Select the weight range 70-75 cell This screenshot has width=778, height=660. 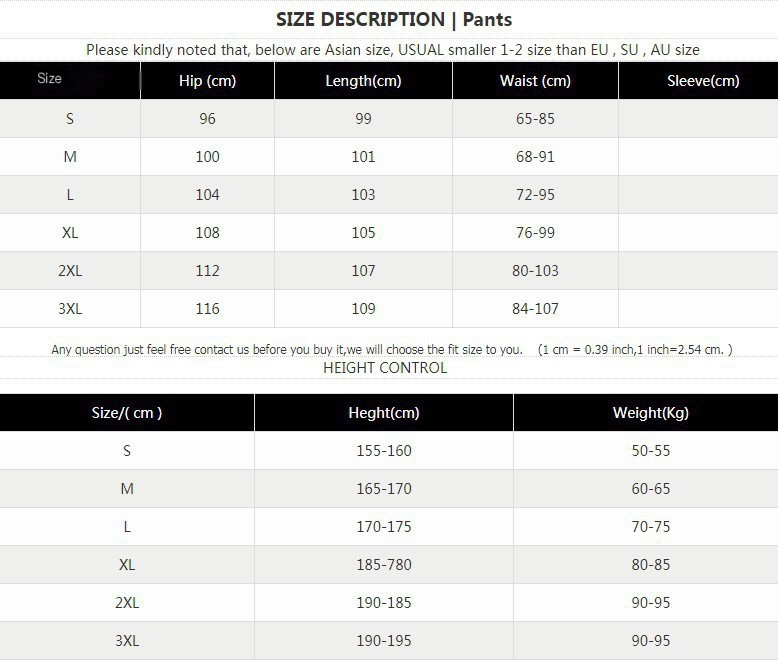[650, 527]
